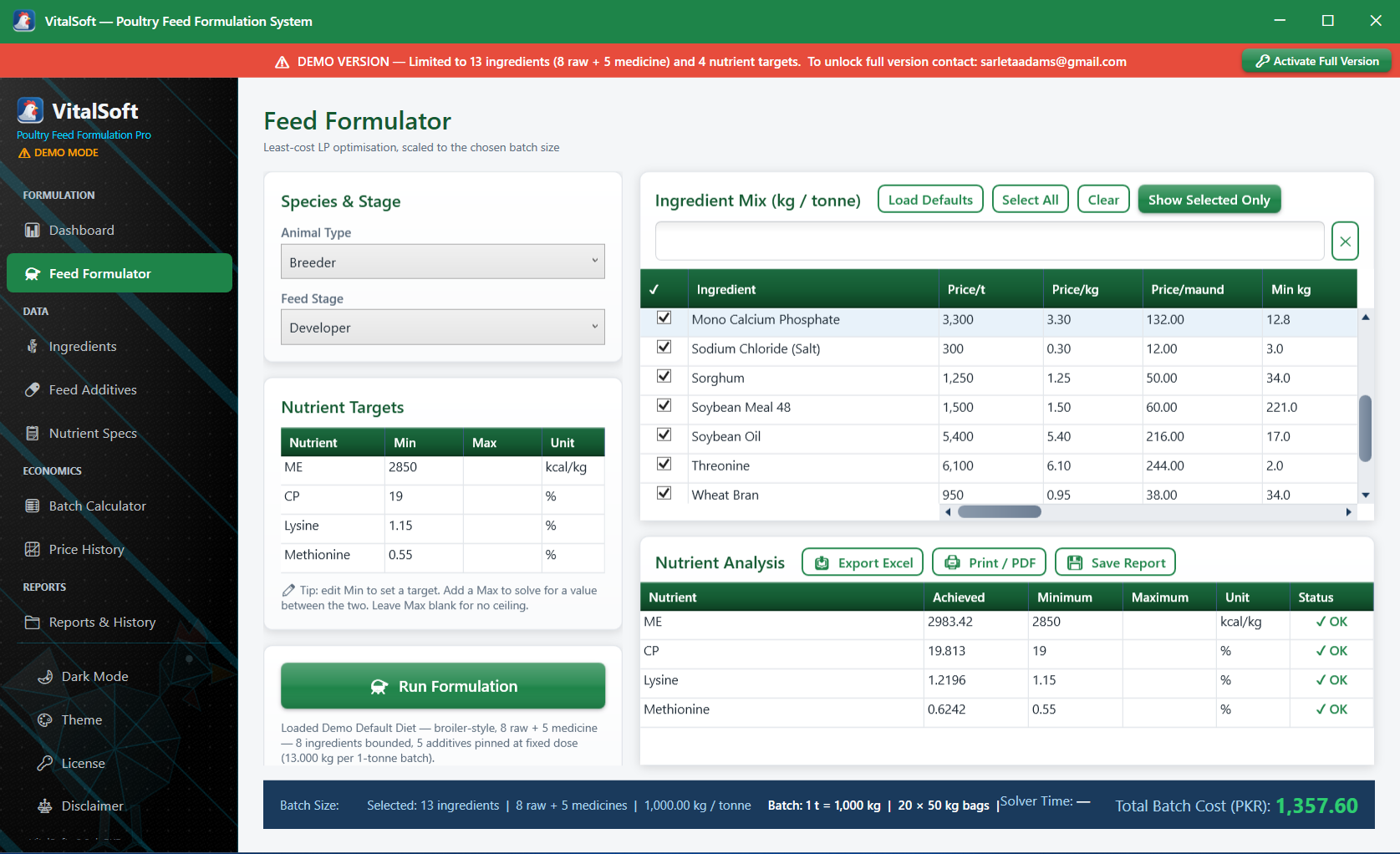
Task: Click the printer icon on Print / PDF
Action: (x=952, y=562)
